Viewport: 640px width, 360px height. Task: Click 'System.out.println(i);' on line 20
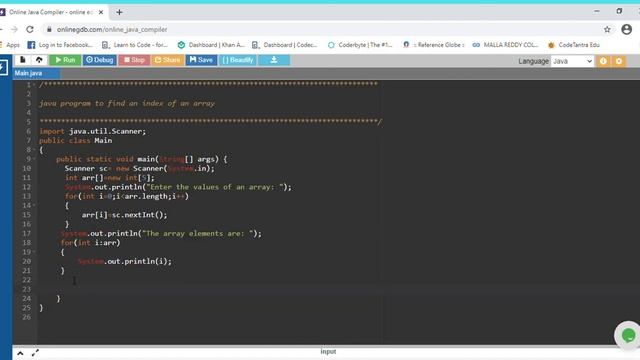point(124,261)
